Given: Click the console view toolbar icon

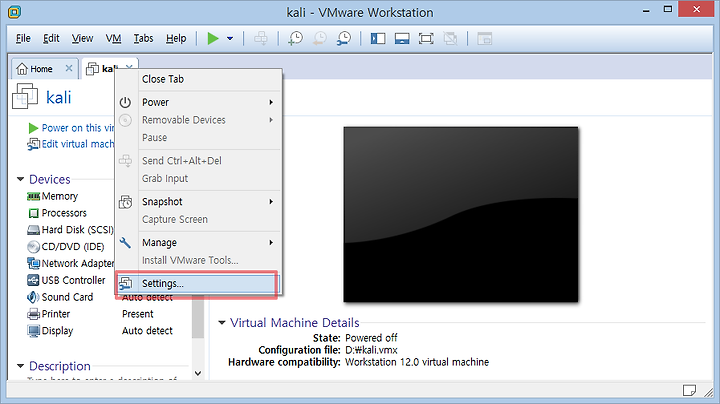Looking at the screenshot, I should pos(484,39).
